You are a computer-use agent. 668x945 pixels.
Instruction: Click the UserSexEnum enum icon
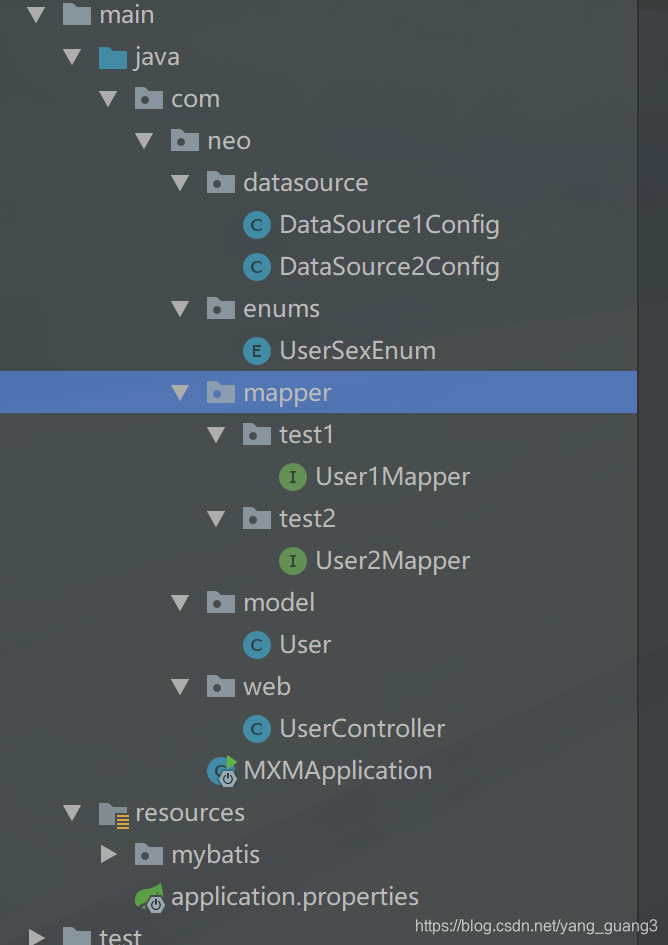pos(256,351)
